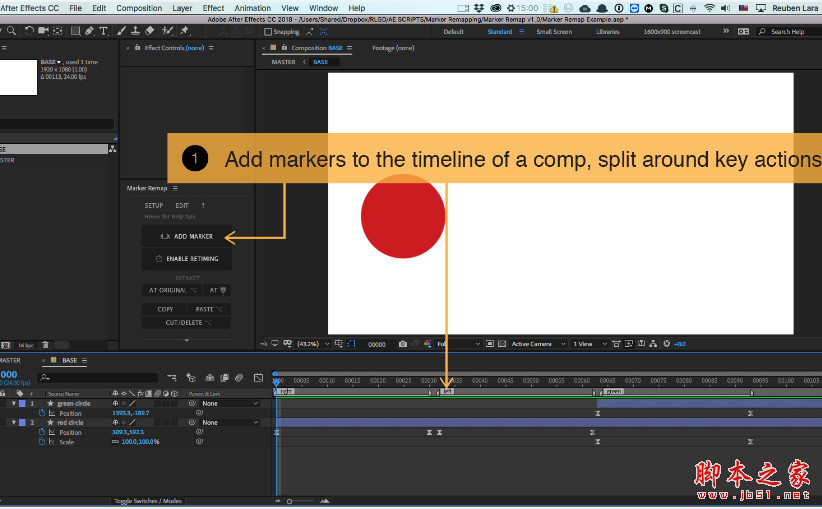
Task: Open the Composition menu
Action: click(x=139, y=8)
